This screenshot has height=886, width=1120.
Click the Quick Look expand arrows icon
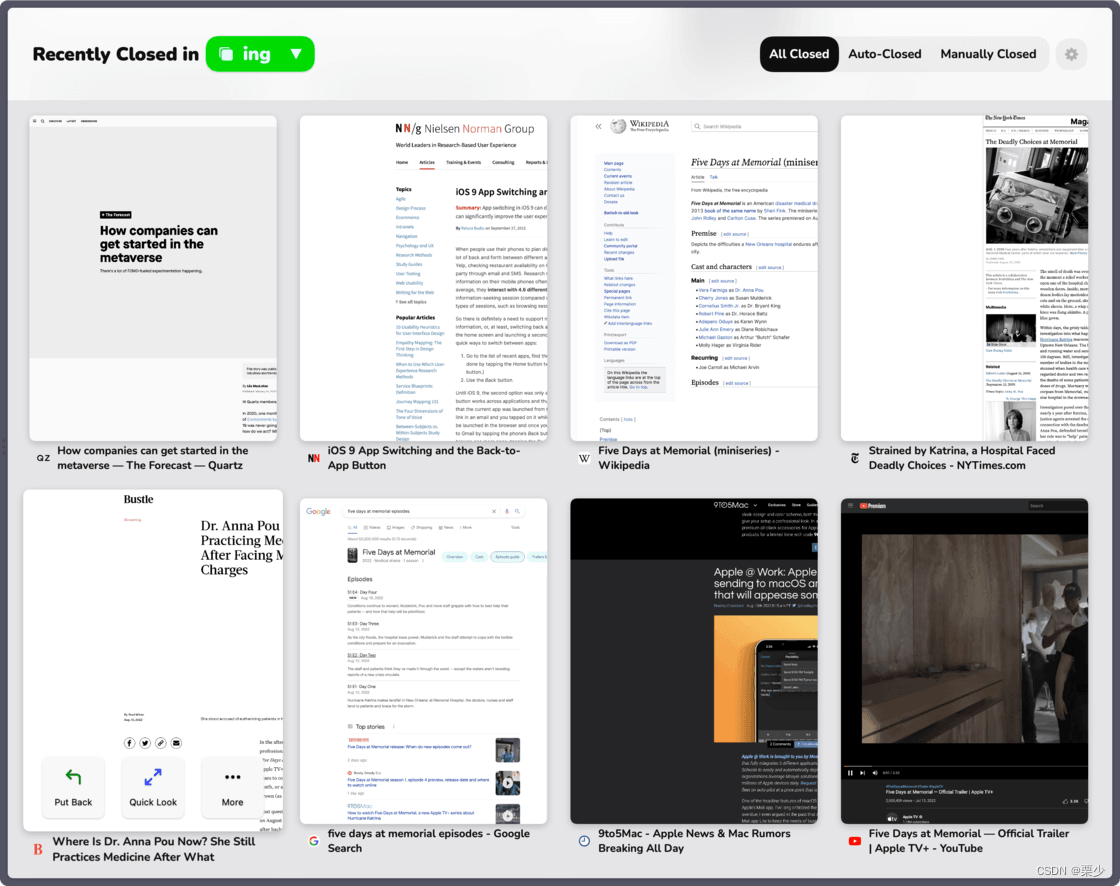click(153, 777)
